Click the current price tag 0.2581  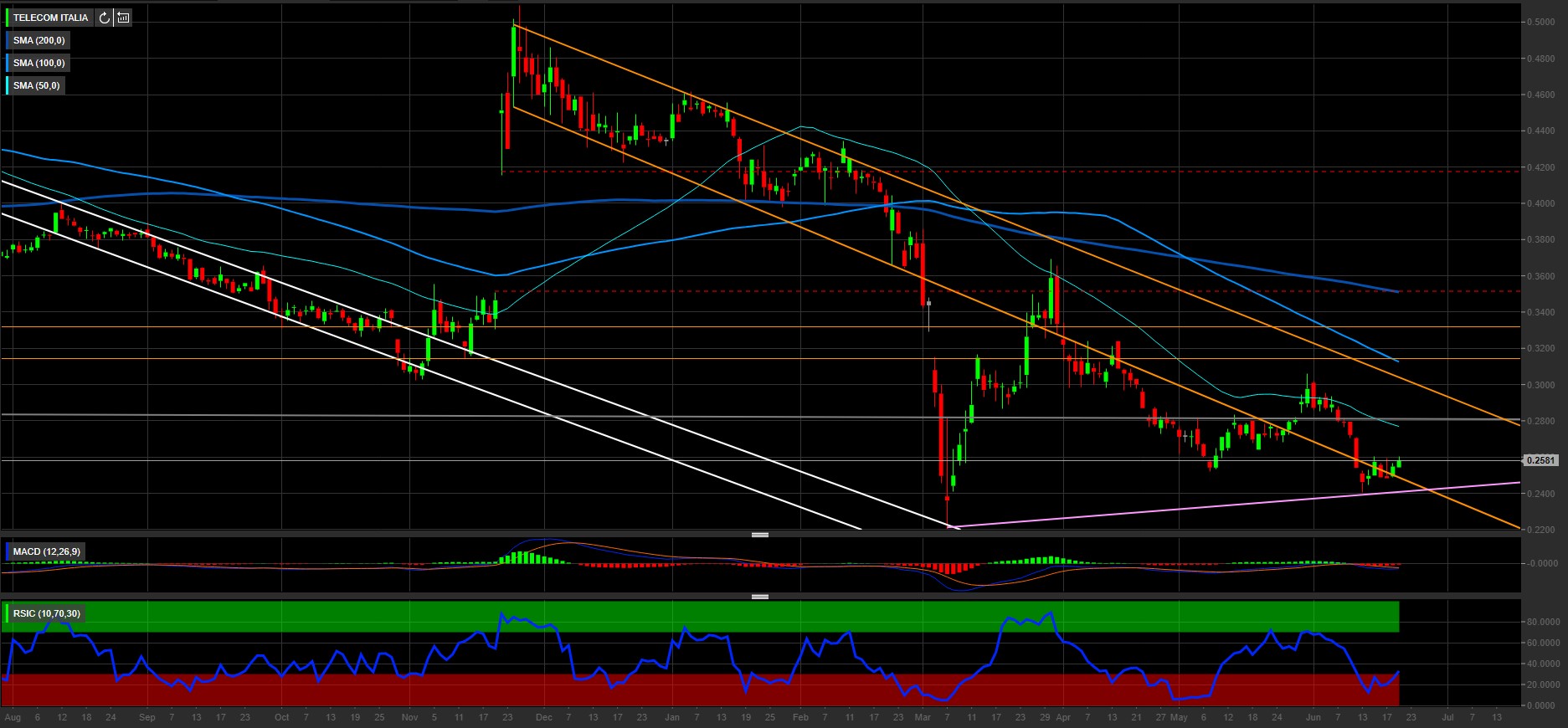tap(1541, 460)
